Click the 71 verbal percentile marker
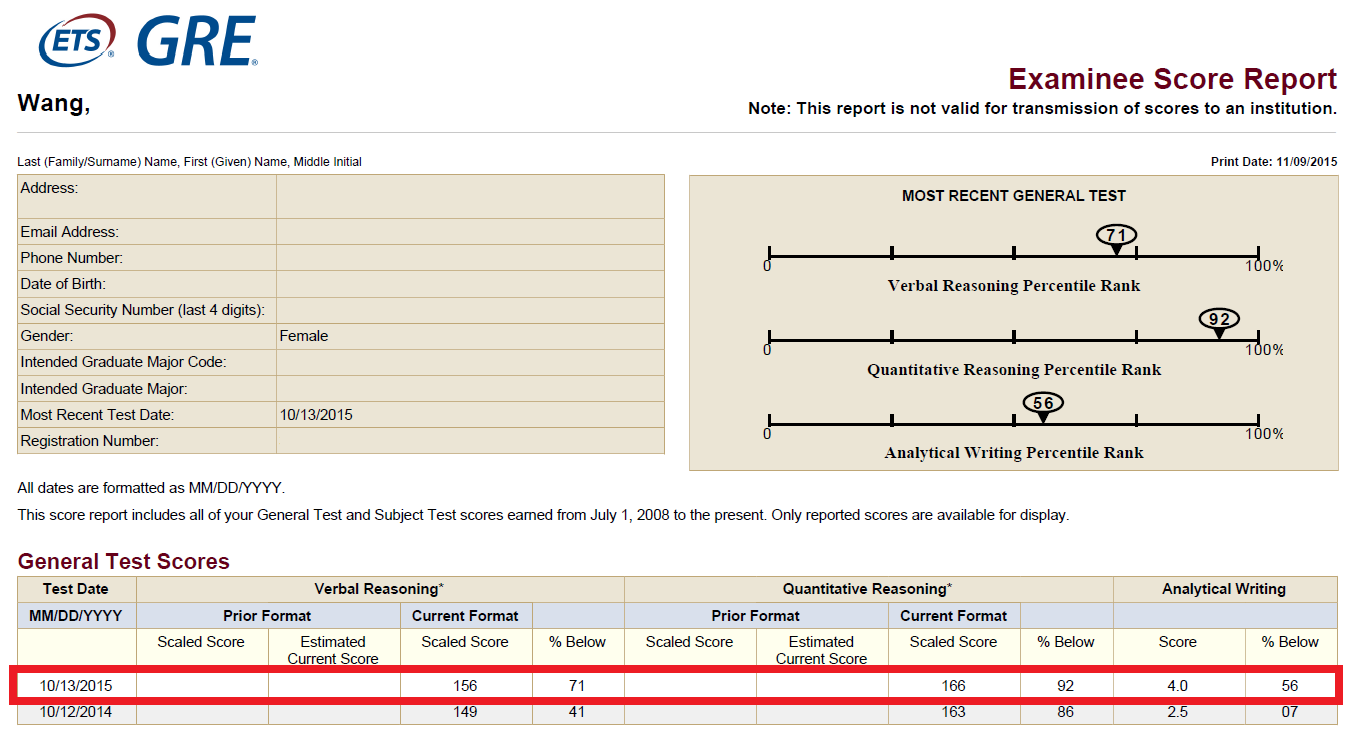 click(1117, 237)
